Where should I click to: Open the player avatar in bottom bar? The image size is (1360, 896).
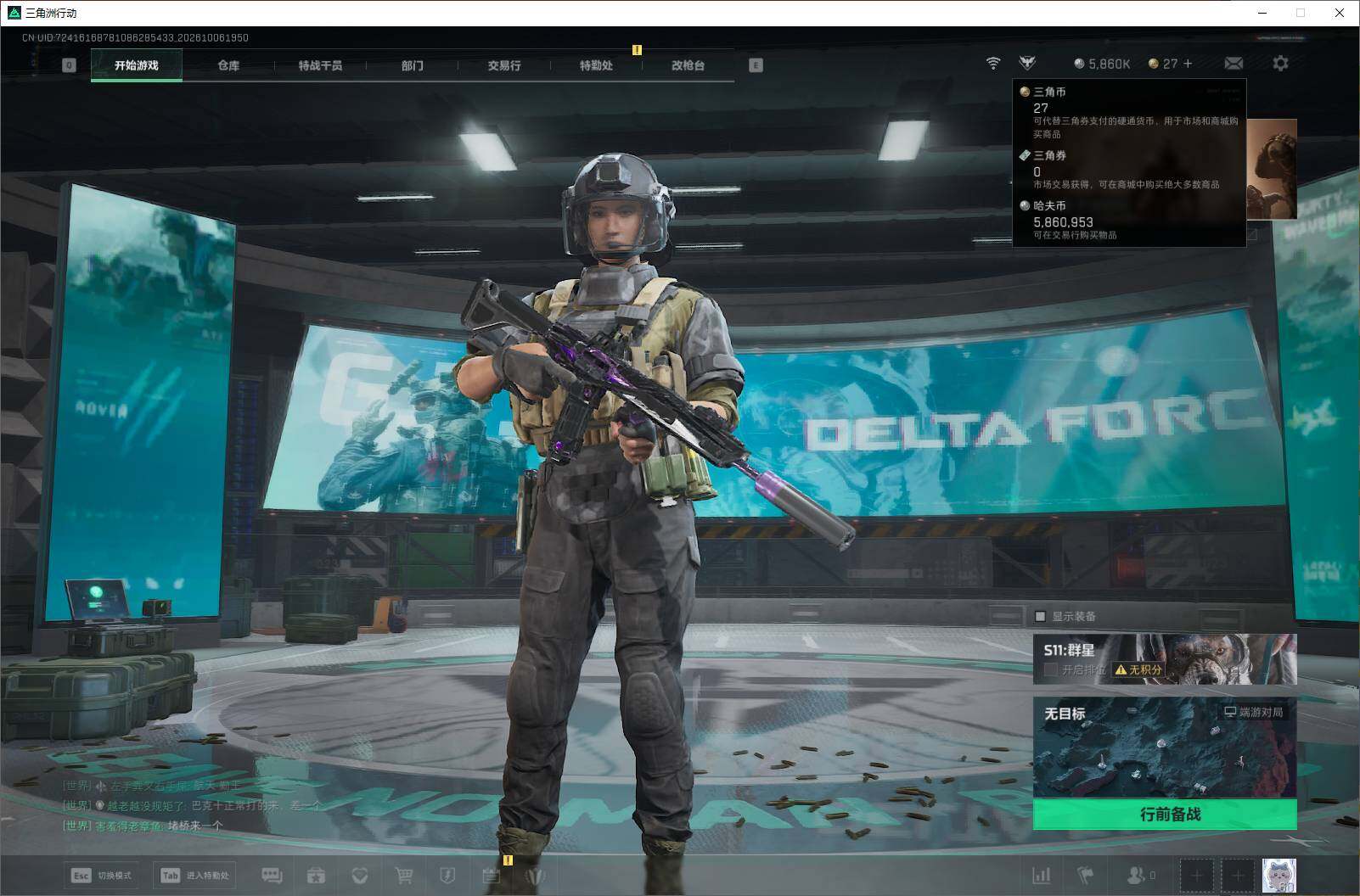click(x=1279, y=875)
